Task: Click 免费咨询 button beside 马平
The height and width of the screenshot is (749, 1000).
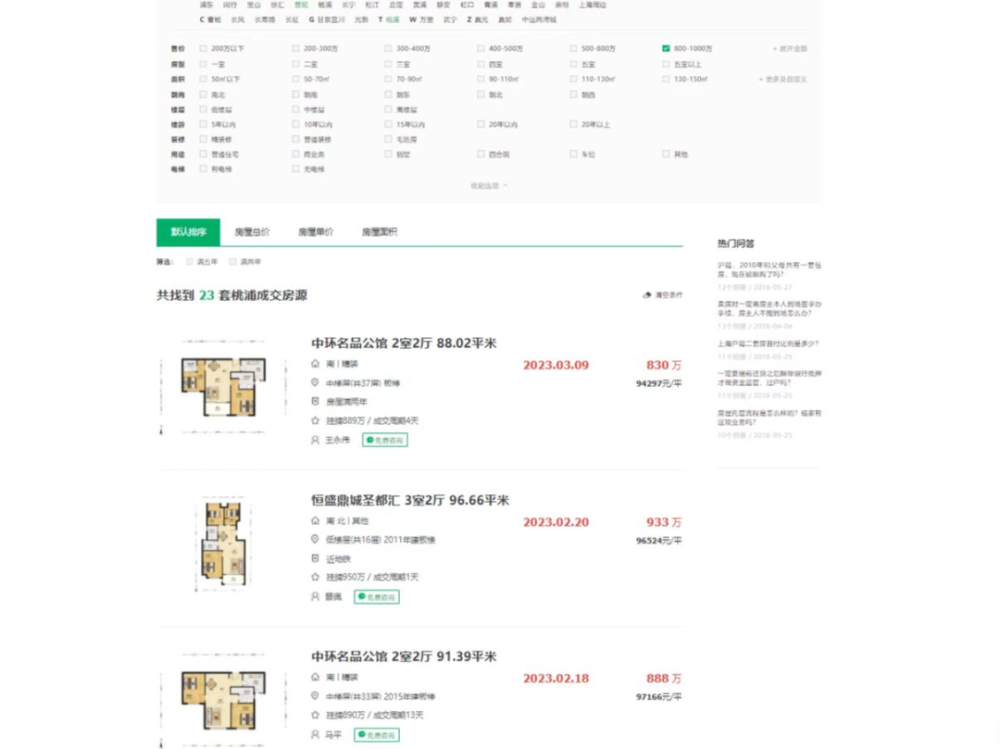Action: tap(377, 735)
